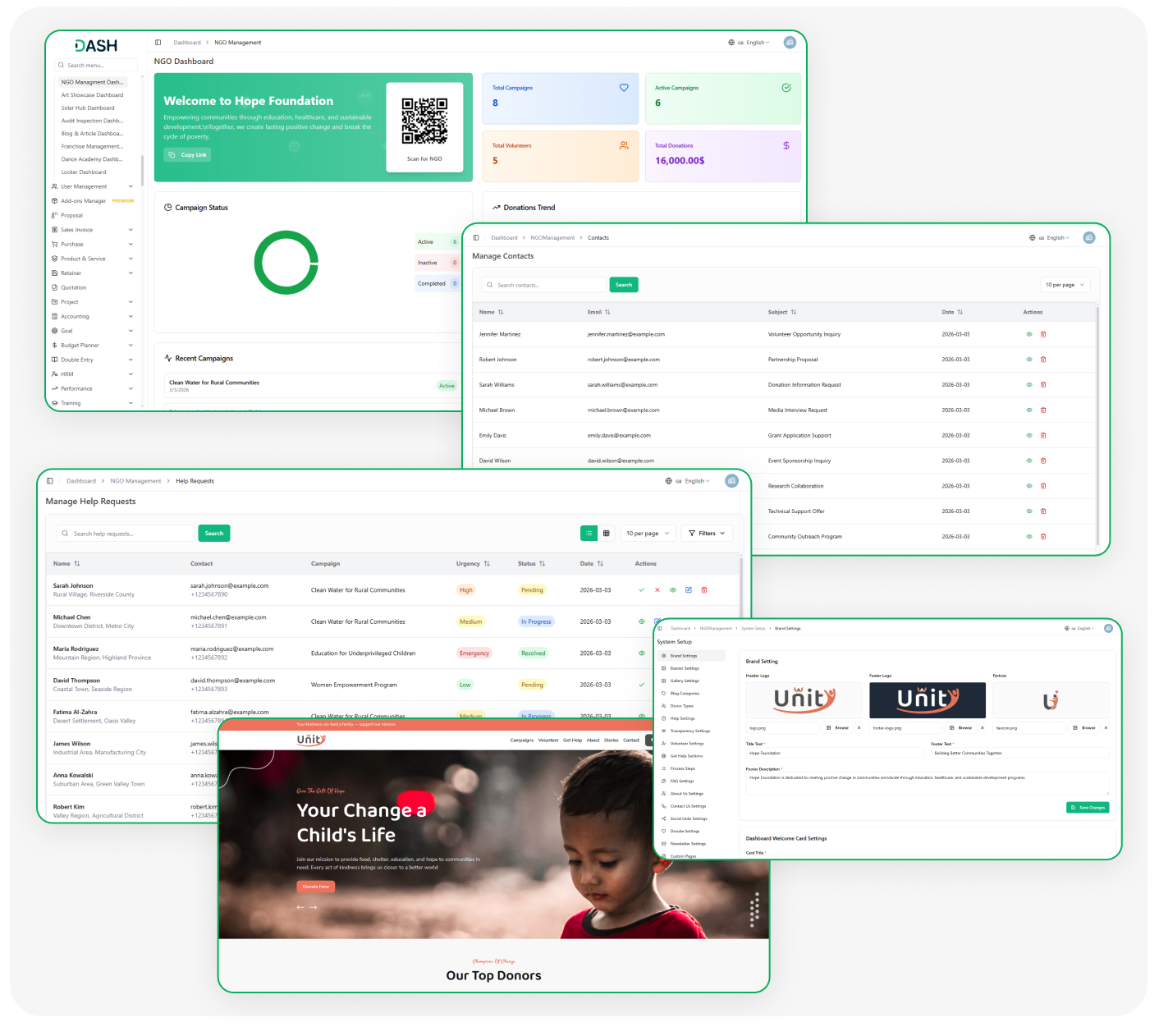Open Filters dropdown in Help Requests
The image size is (1159, 1036).
coord(707,534)
